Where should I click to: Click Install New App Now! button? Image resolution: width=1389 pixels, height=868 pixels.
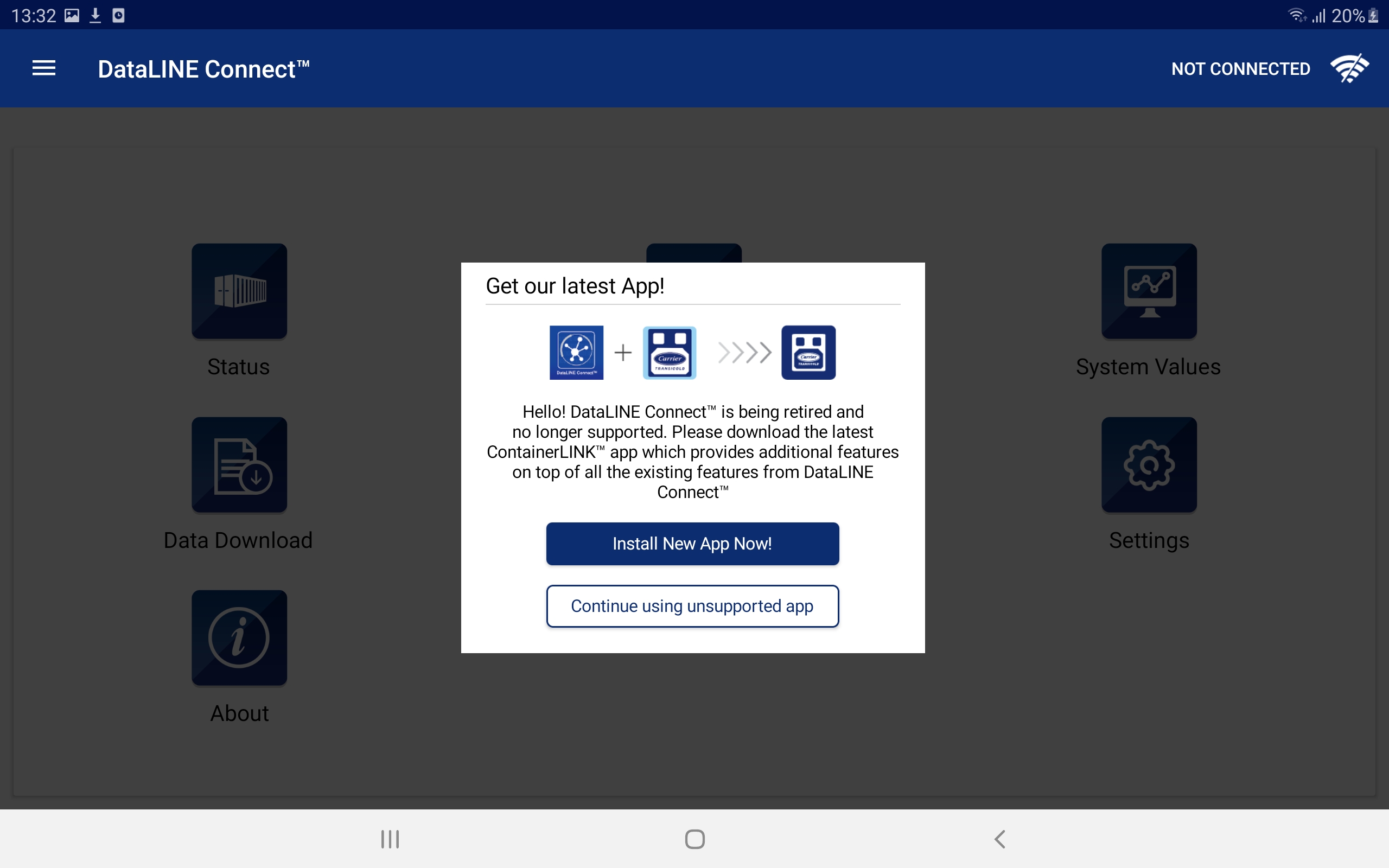pyautogui.click(x=692, y=544)
